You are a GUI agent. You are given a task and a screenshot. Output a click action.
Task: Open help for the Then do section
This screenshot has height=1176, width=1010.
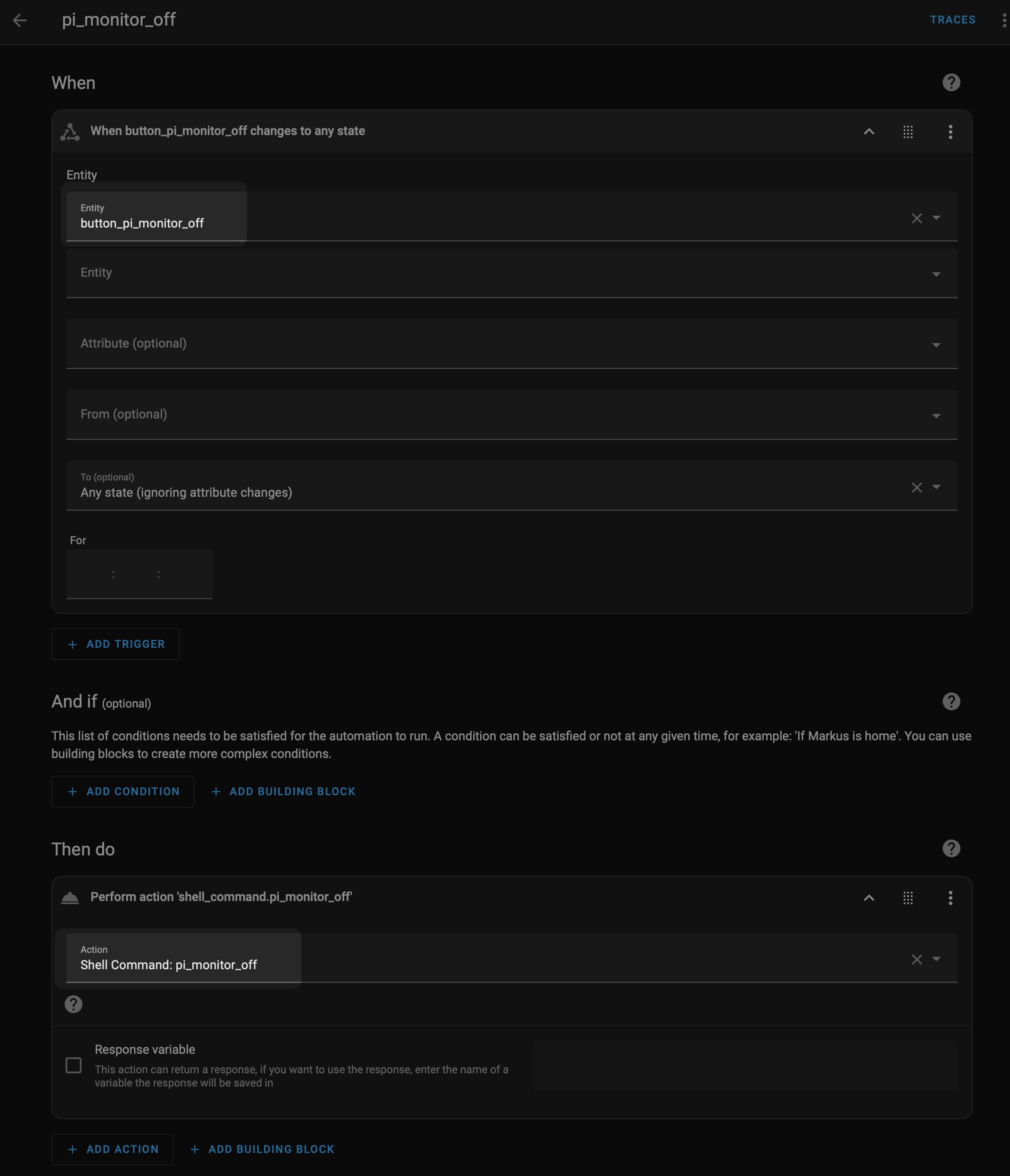coord(951,848)
